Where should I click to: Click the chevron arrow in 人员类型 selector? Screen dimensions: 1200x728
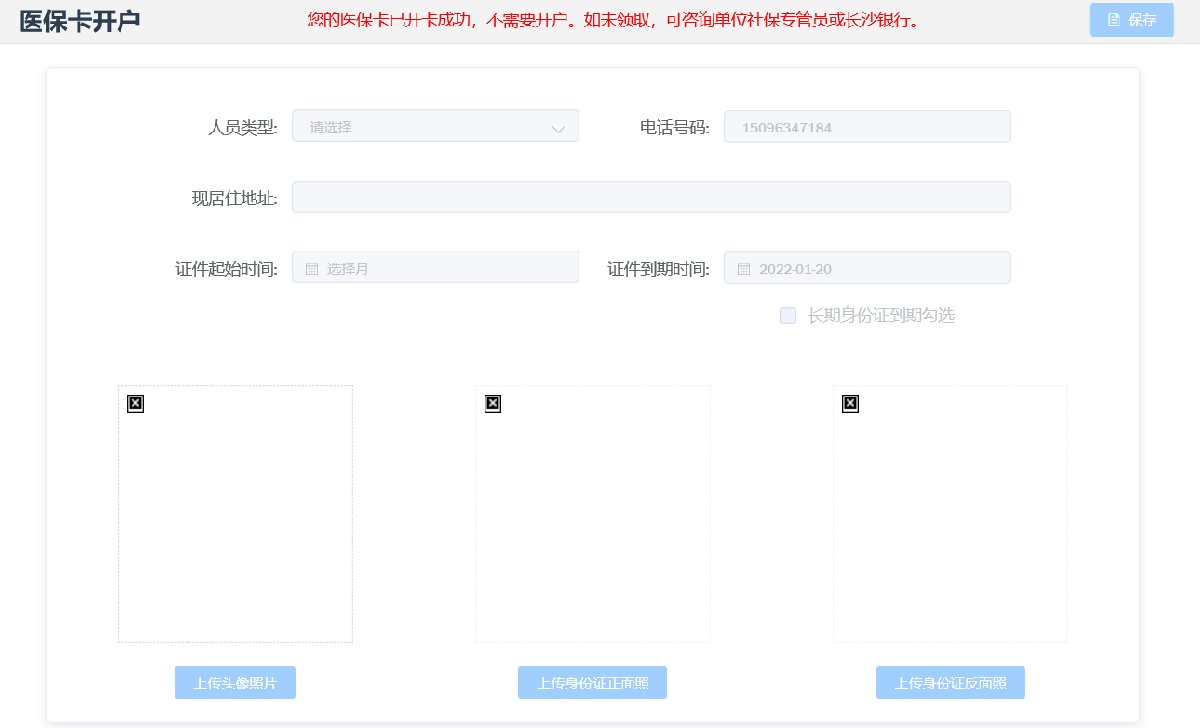[558, 128]
